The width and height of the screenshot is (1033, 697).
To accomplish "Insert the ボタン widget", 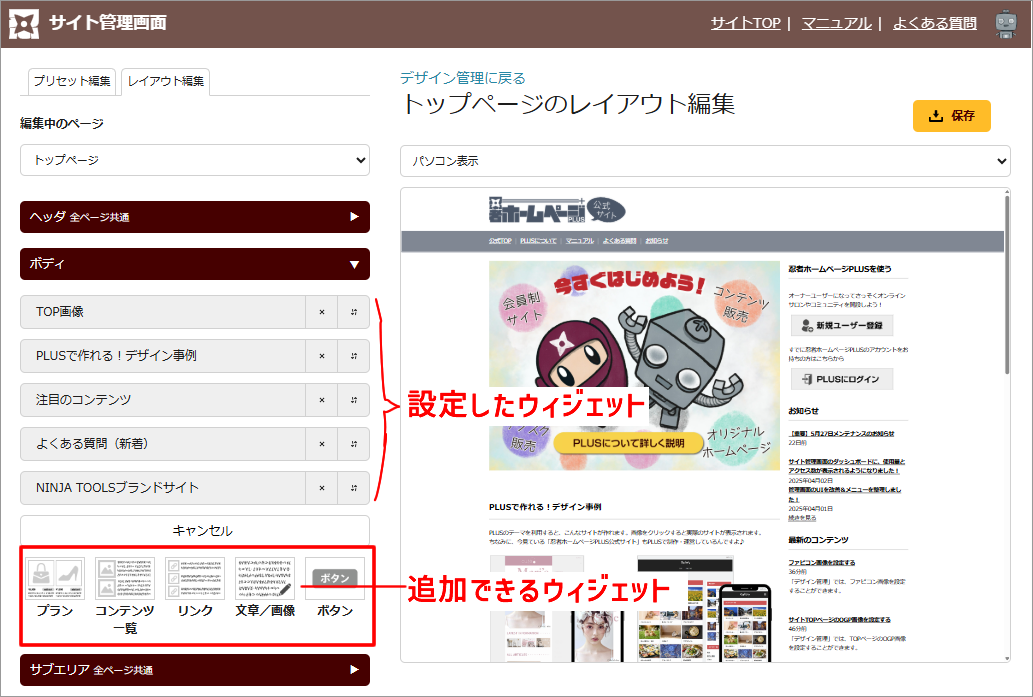I will pos(334,580).
